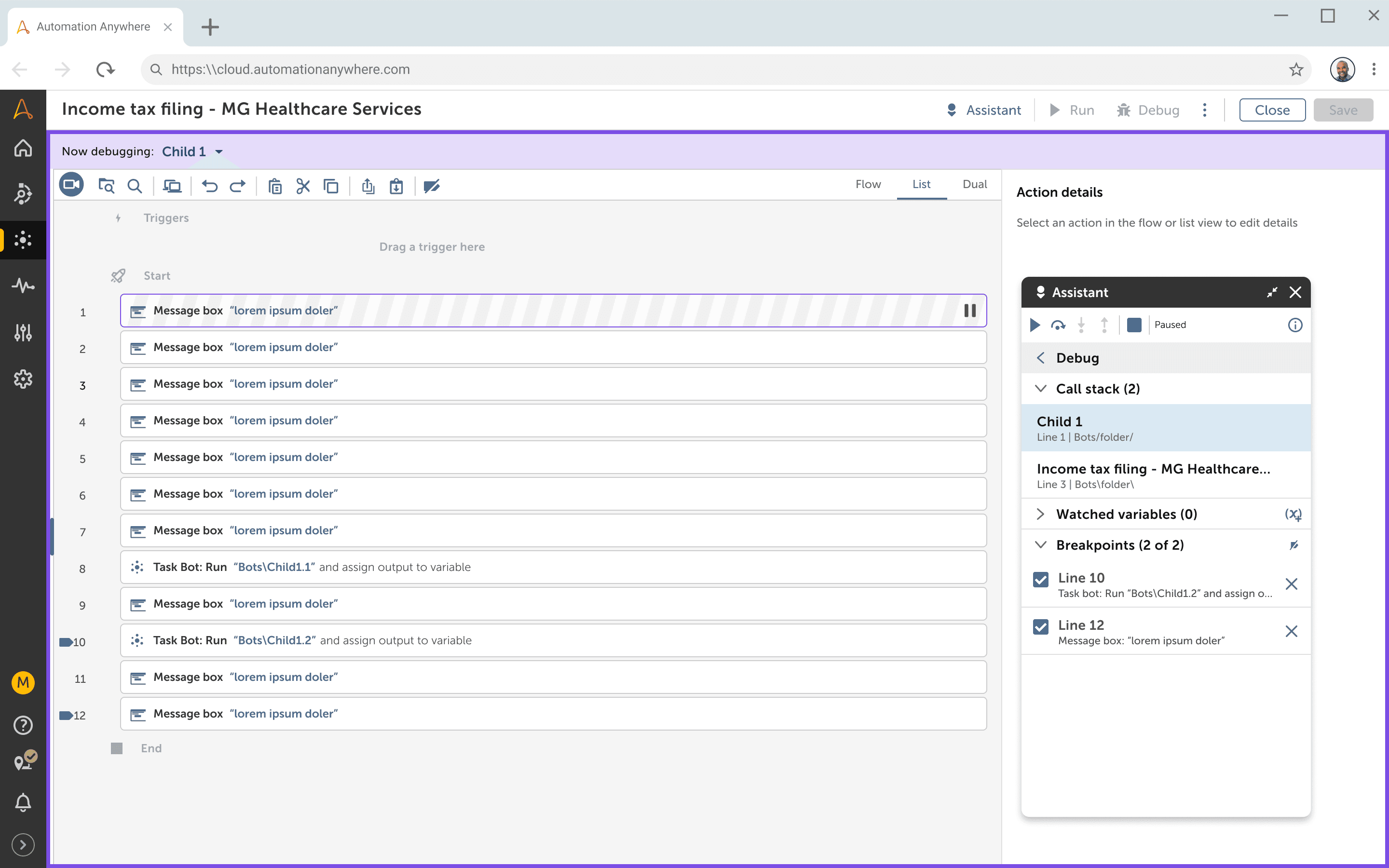Click the header Assistant button
Screen dimensions: 1389x868
pos(983,110)
